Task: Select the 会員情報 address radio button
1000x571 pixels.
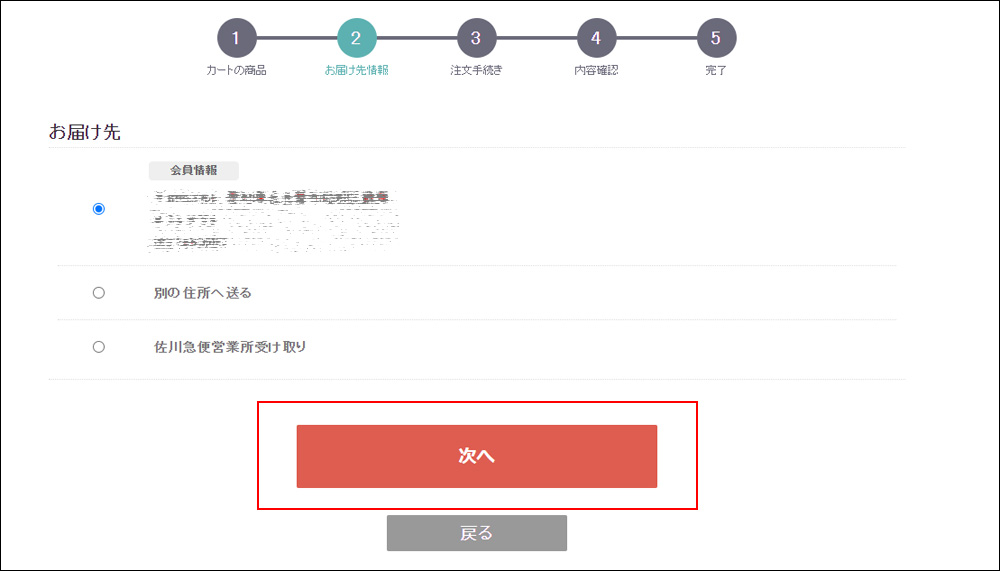Action: (99, 209)
